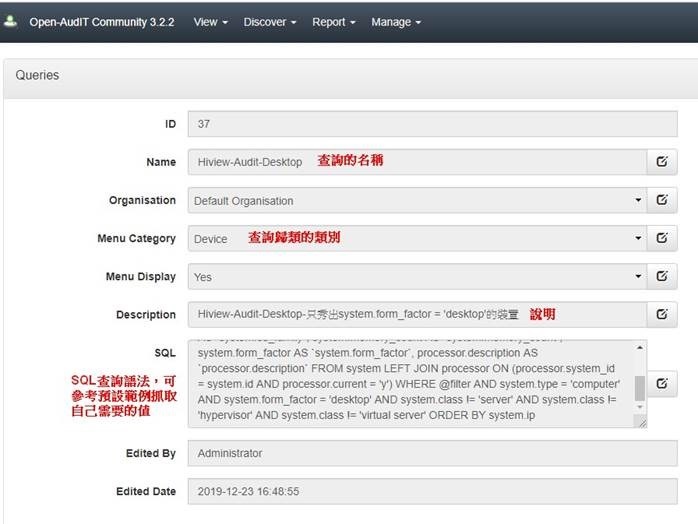Click the Edited Date label
This screenshot has width=698, height=524.
point(146,492)
